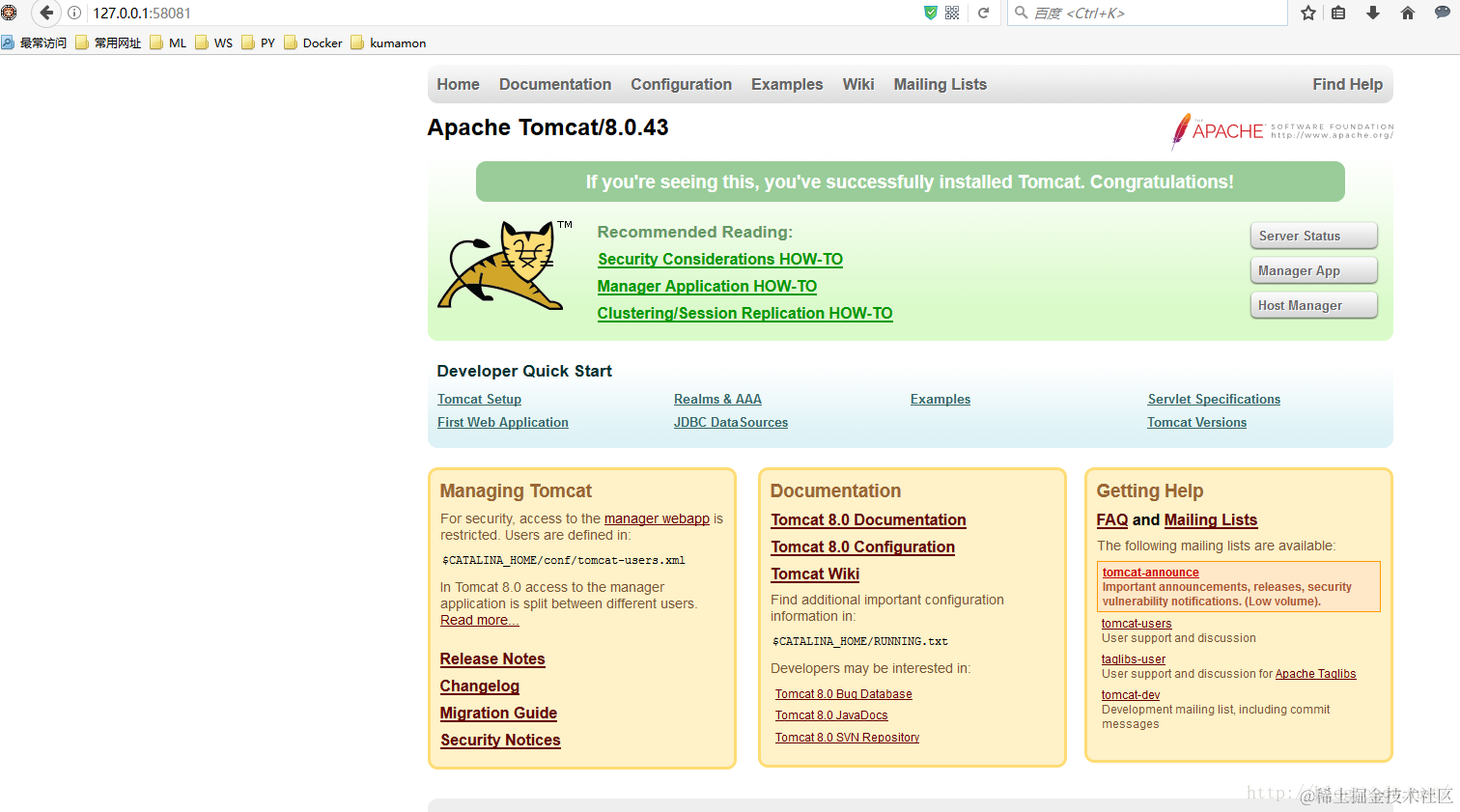Open Tomcat 8.0 Documentation link

868,519
